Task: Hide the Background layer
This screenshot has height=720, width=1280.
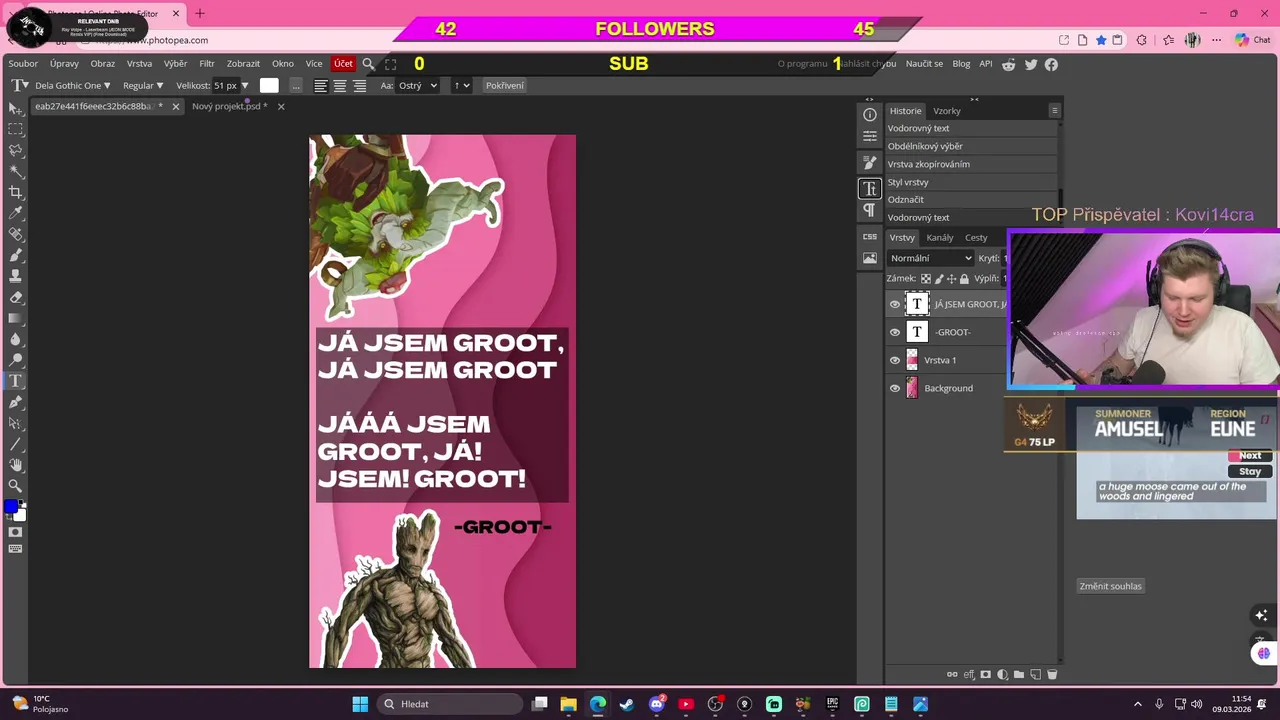Action: 895,388
